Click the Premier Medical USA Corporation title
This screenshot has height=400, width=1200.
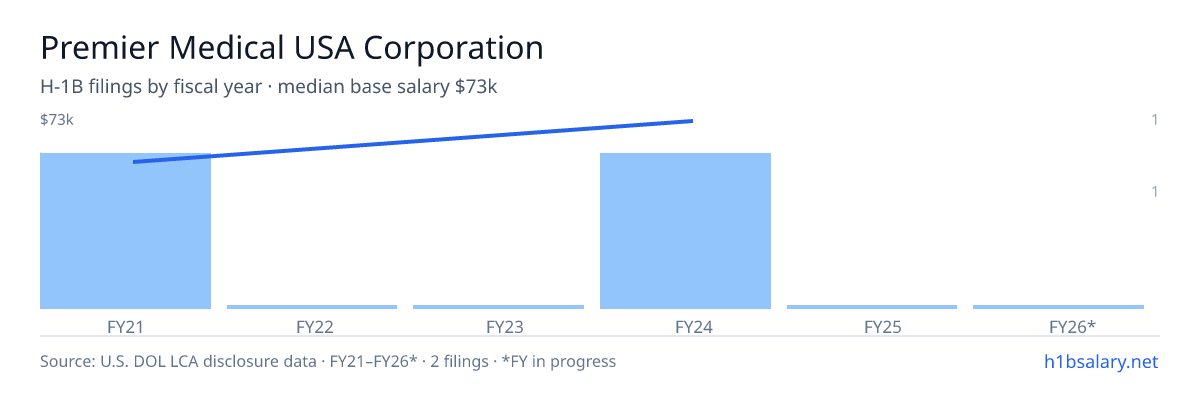[292, 47]
